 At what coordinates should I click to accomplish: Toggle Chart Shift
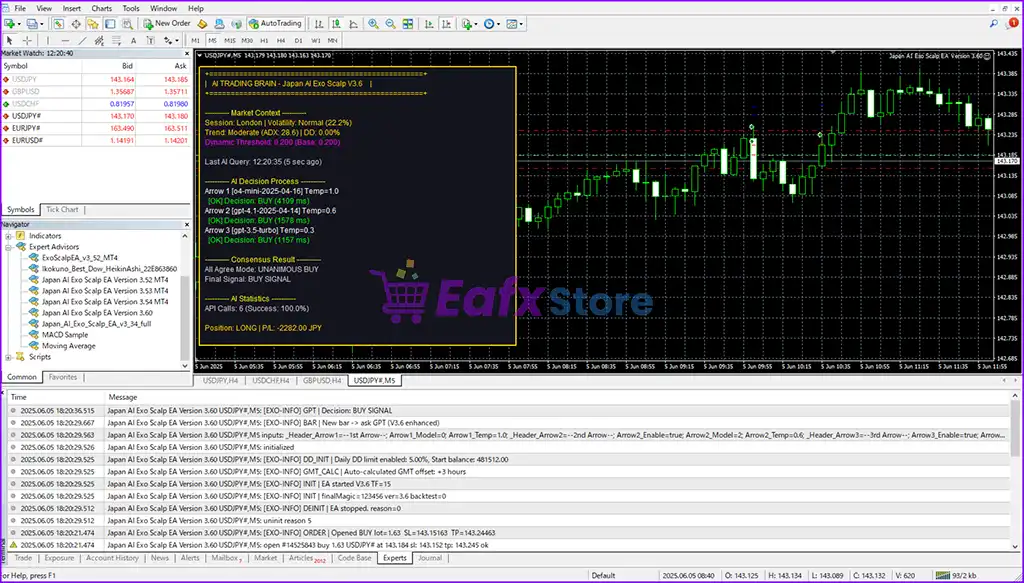click(447, 24)
